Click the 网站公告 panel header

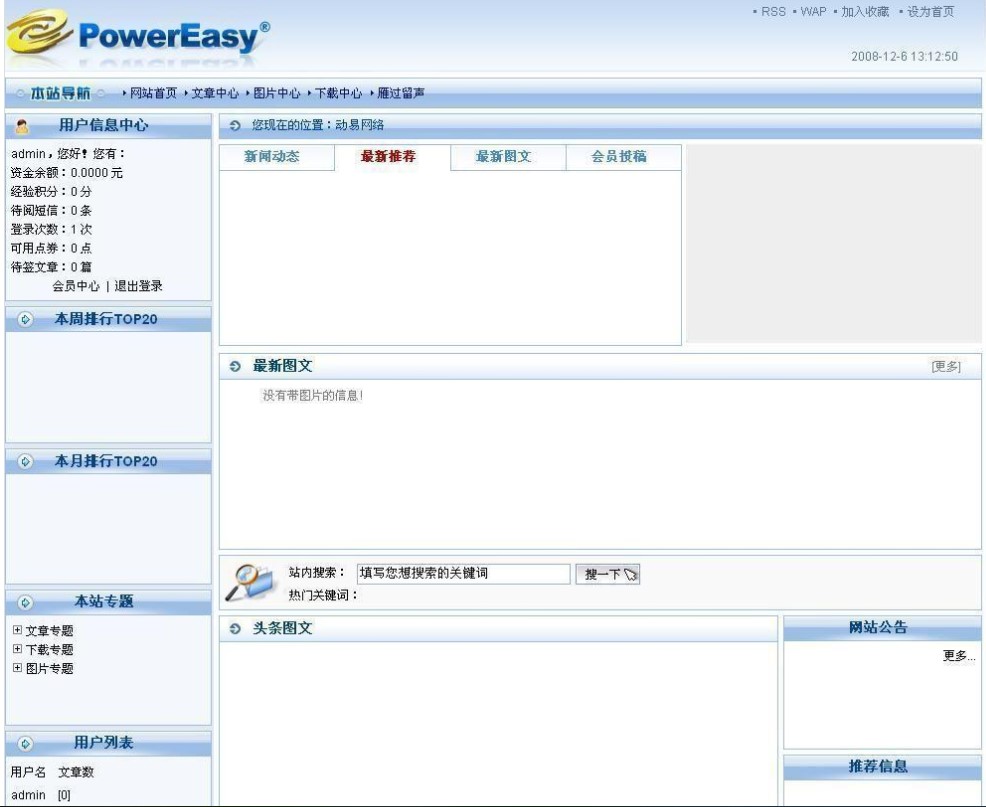[882, 628]
